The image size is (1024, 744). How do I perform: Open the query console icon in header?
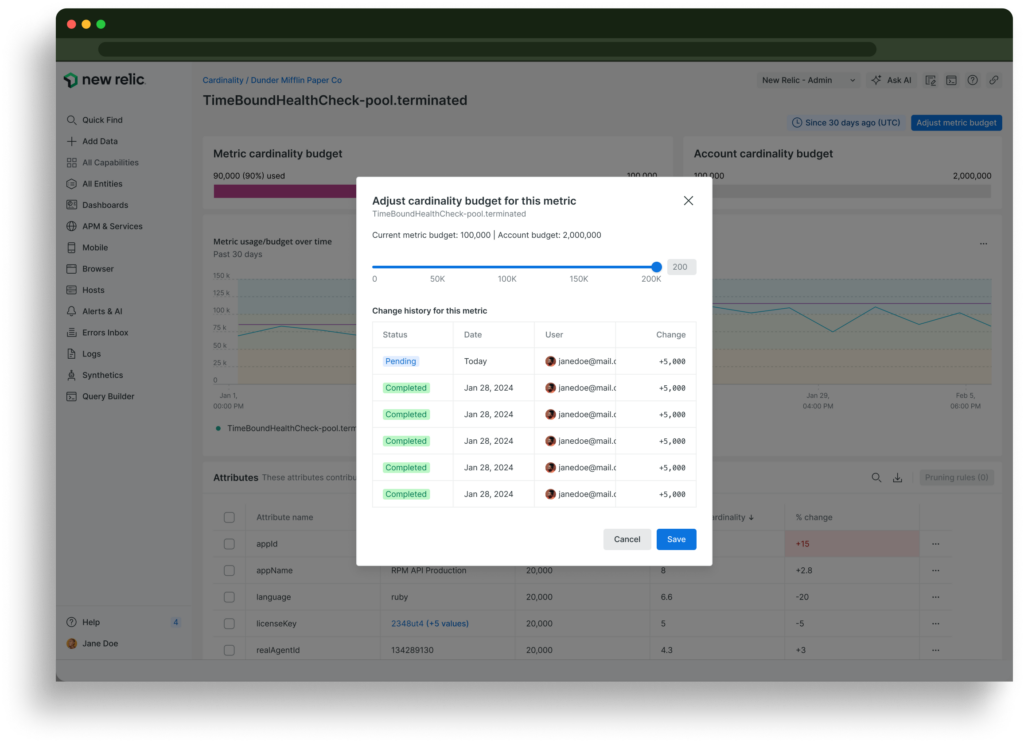click(952, 80)
